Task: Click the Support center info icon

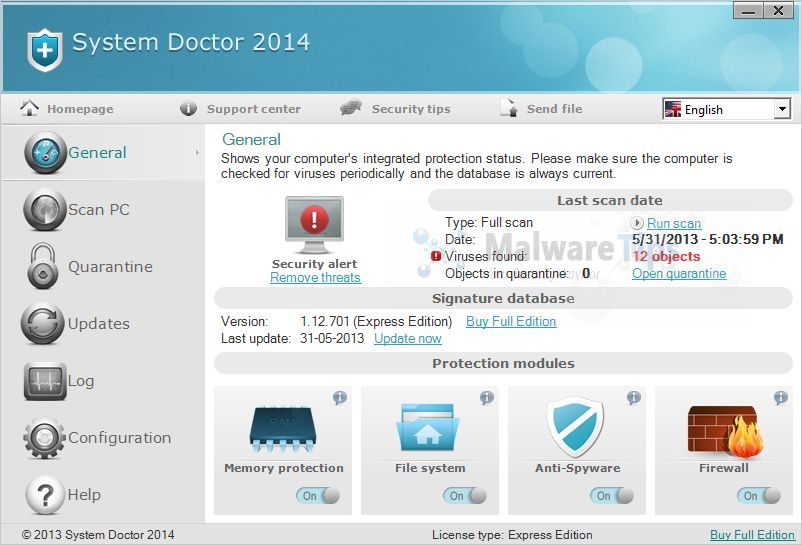Action: pyautogui.click(x=188, y=108)
